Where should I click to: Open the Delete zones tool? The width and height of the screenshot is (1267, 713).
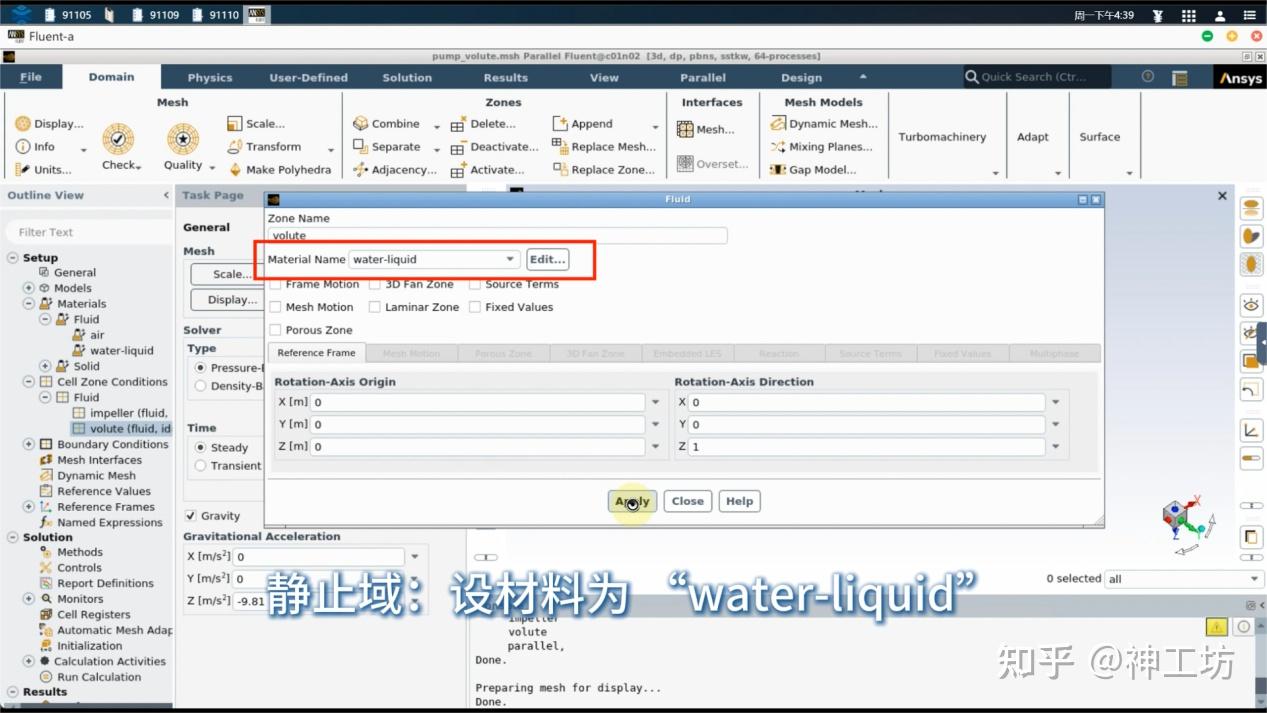[x=483, y=124]
